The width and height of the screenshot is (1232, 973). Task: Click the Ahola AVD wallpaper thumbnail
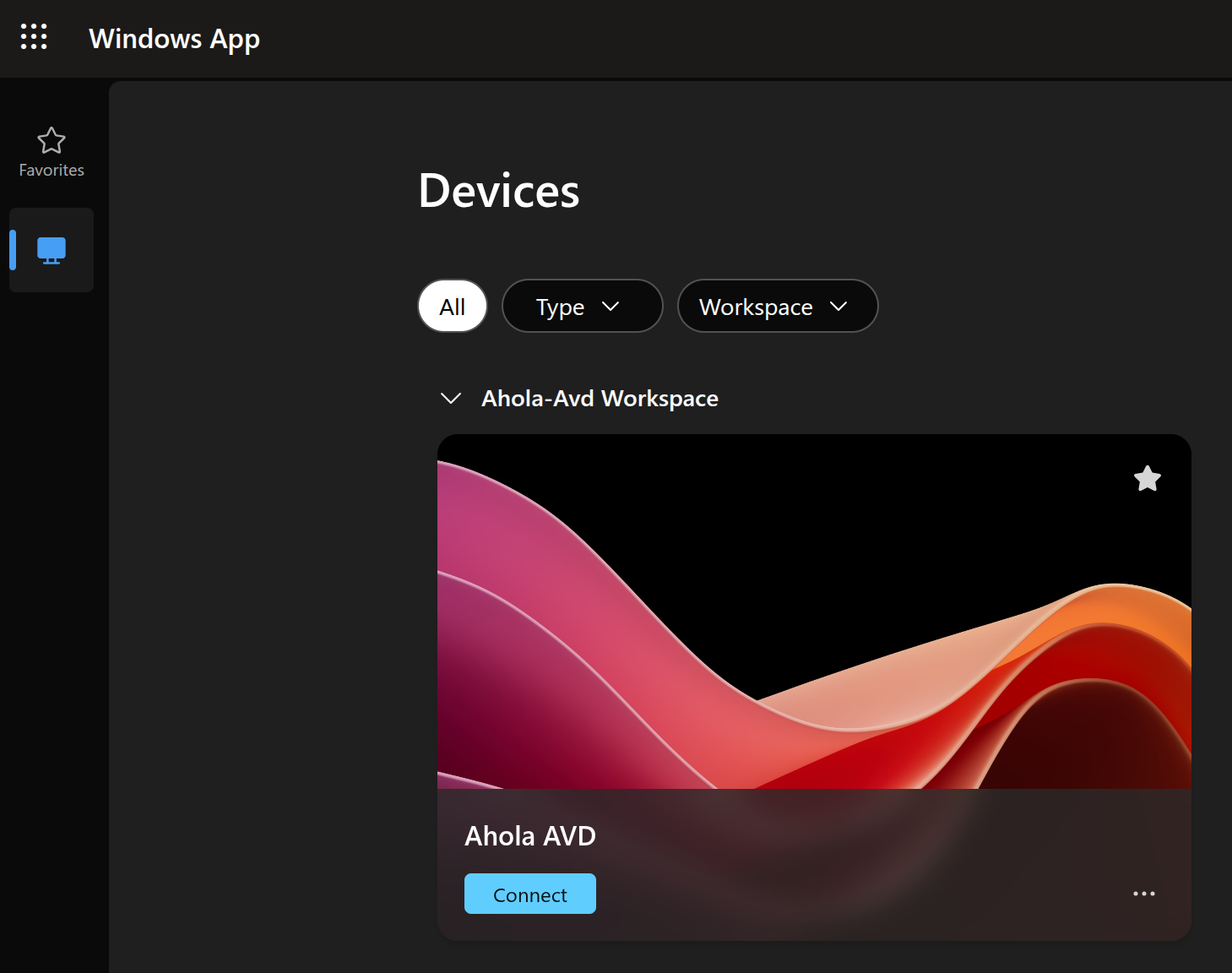(814, 612)
